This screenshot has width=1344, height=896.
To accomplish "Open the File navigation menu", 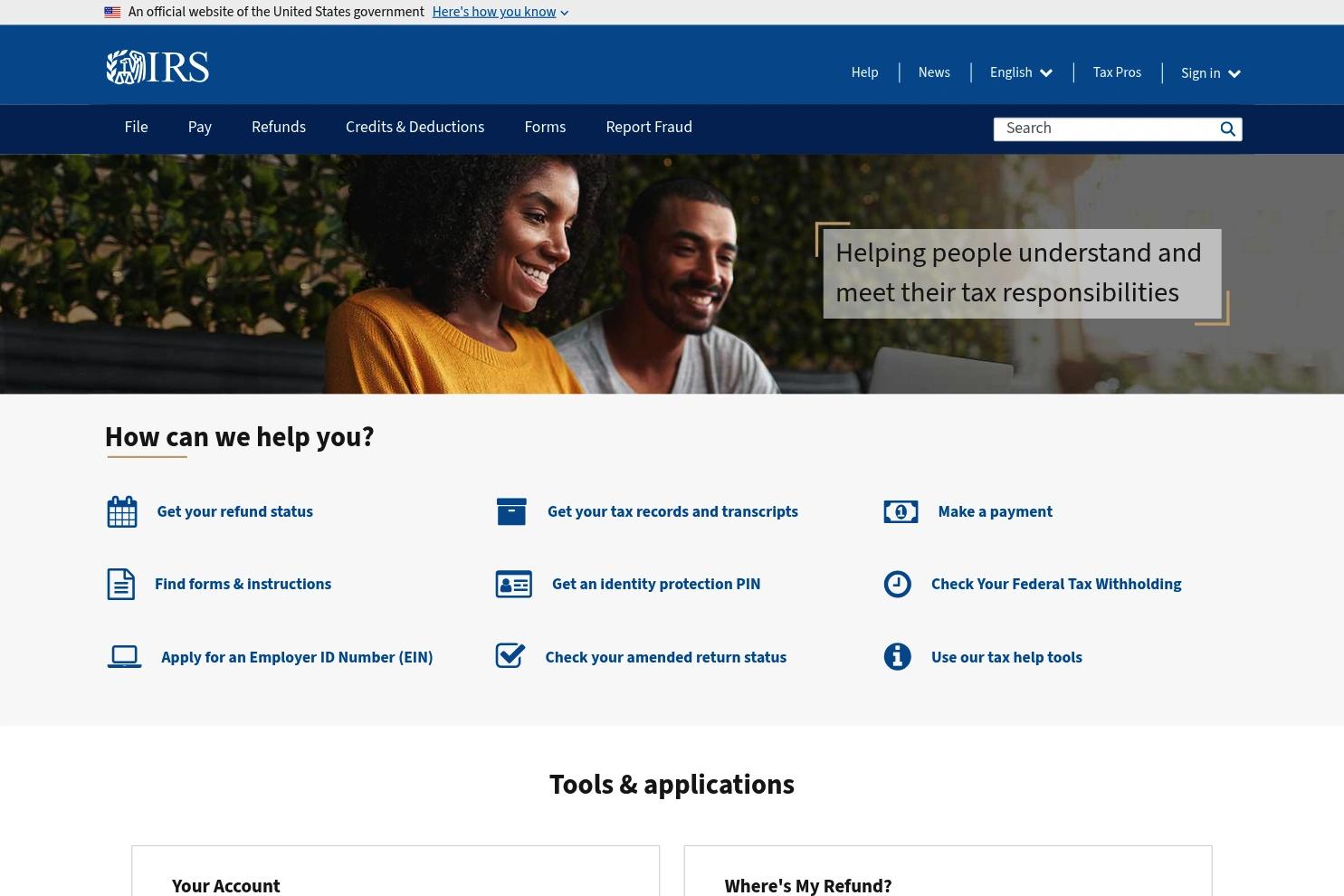I will click(136, 128).
